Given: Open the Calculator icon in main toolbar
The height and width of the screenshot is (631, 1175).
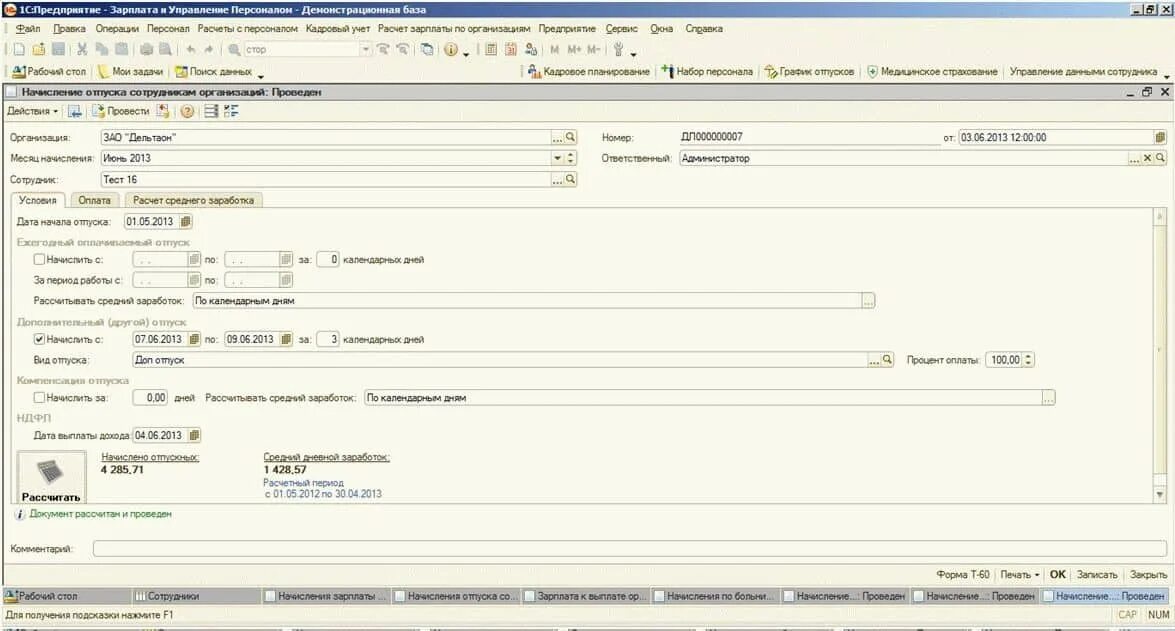Looking at the screenshot, I should click(491, 49).
